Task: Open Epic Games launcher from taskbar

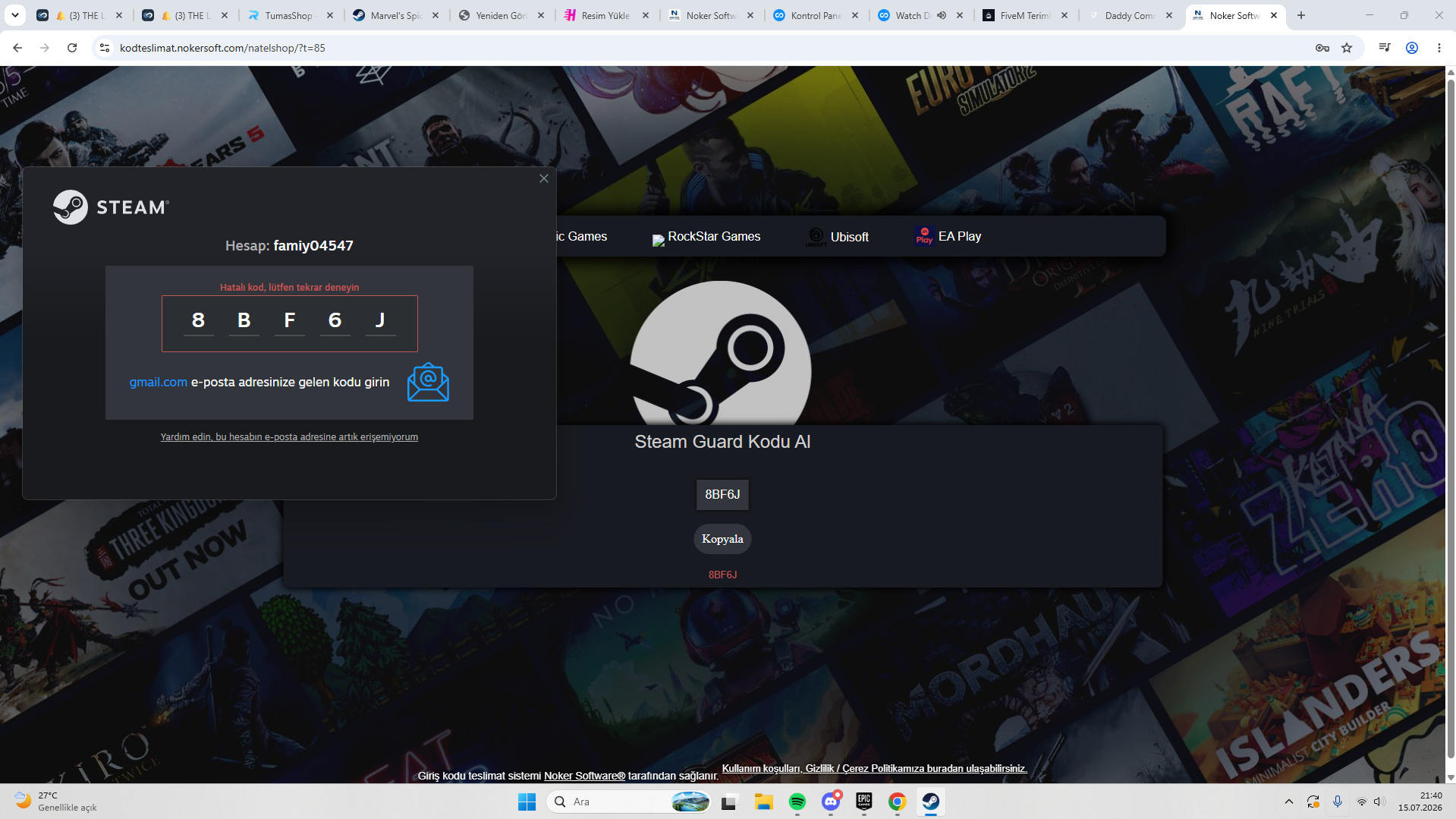Action: [x=864, y=802]
